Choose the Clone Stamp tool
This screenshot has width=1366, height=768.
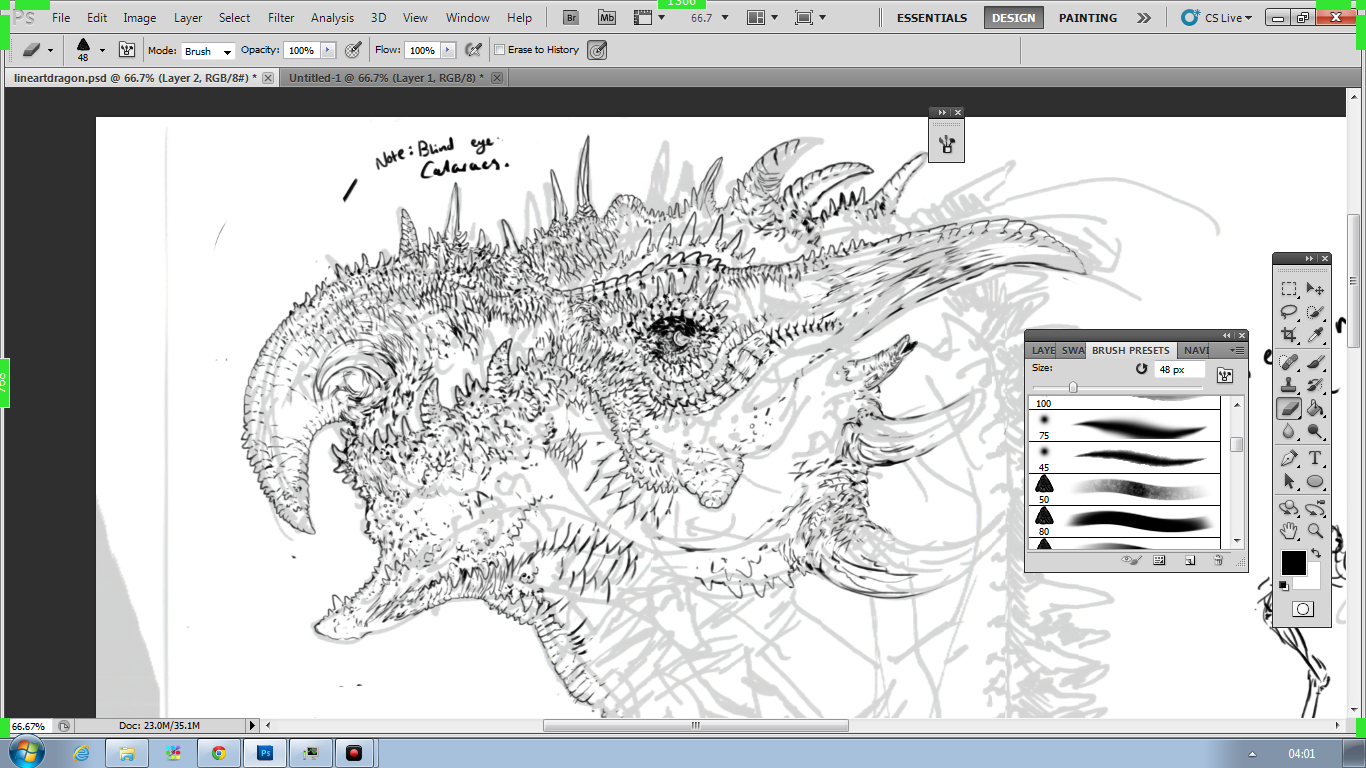[1289, 384]
